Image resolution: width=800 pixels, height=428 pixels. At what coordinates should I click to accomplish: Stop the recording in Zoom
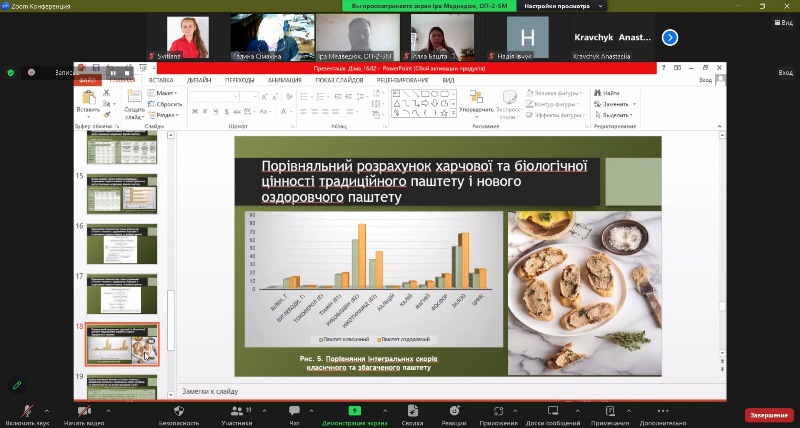pos(127,72)
